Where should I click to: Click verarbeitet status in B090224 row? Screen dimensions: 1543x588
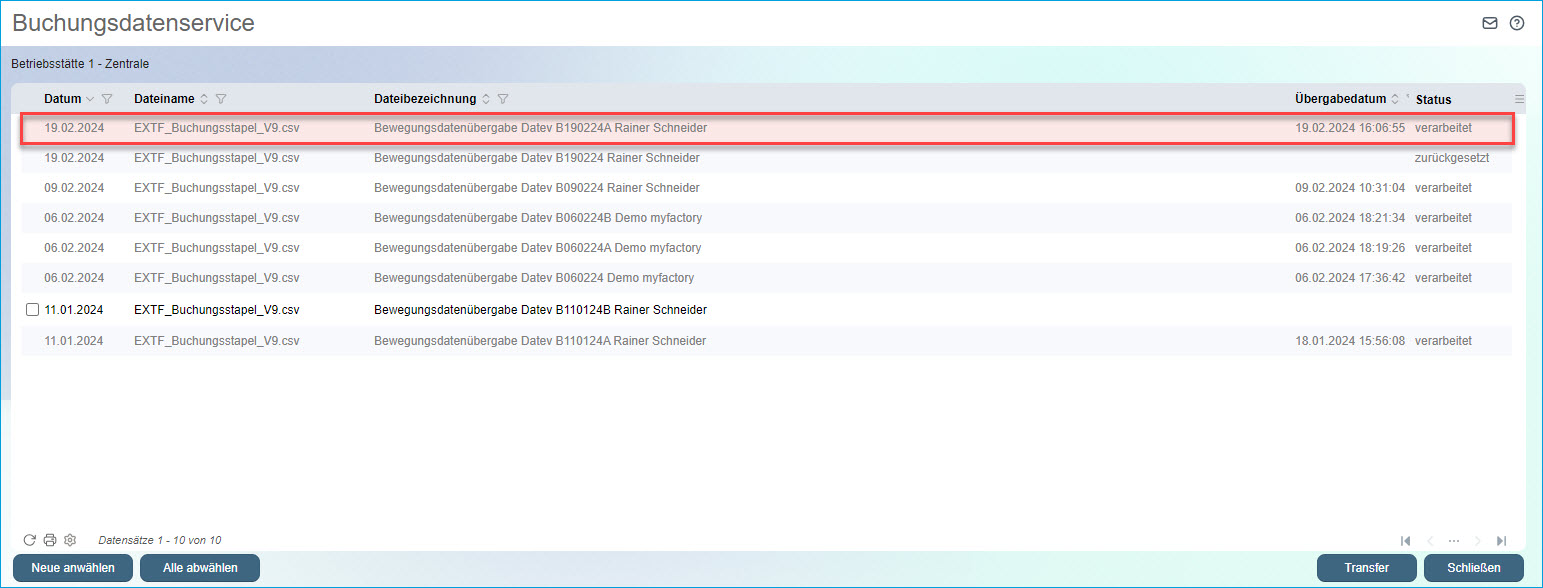[x=1443, y=188]
